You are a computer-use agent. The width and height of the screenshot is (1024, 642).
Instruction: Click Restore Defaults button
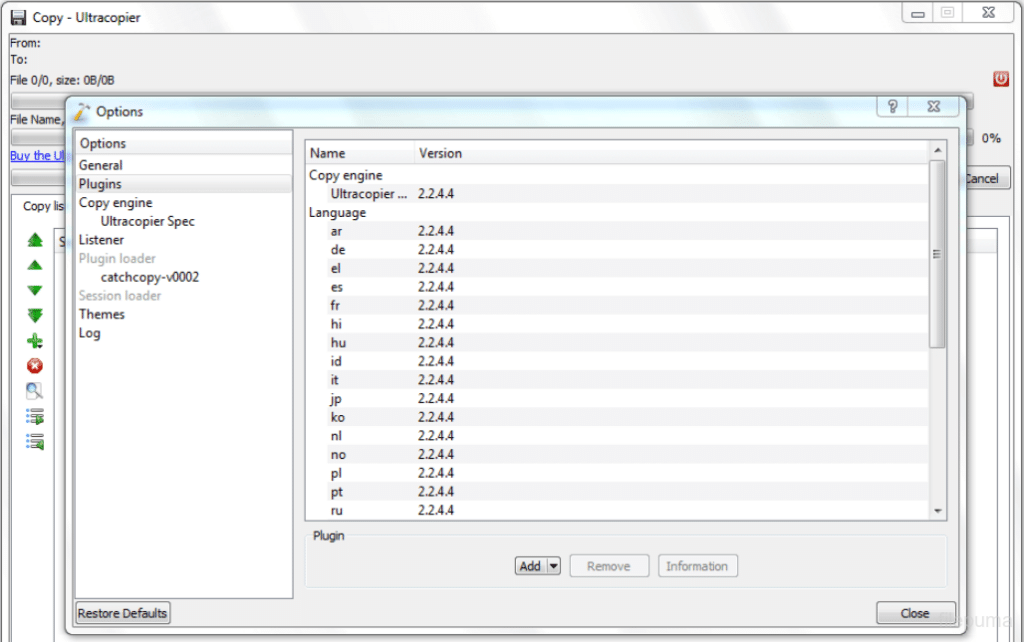coord(123,613)
